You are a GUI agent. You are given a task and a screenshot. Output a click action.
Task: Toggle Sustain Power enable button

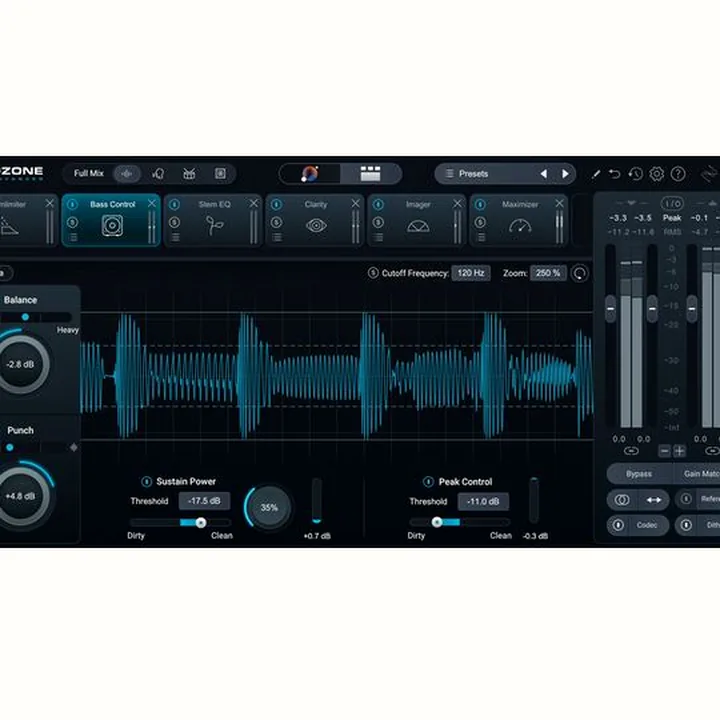pyautogui.click(x=146, y=481)
